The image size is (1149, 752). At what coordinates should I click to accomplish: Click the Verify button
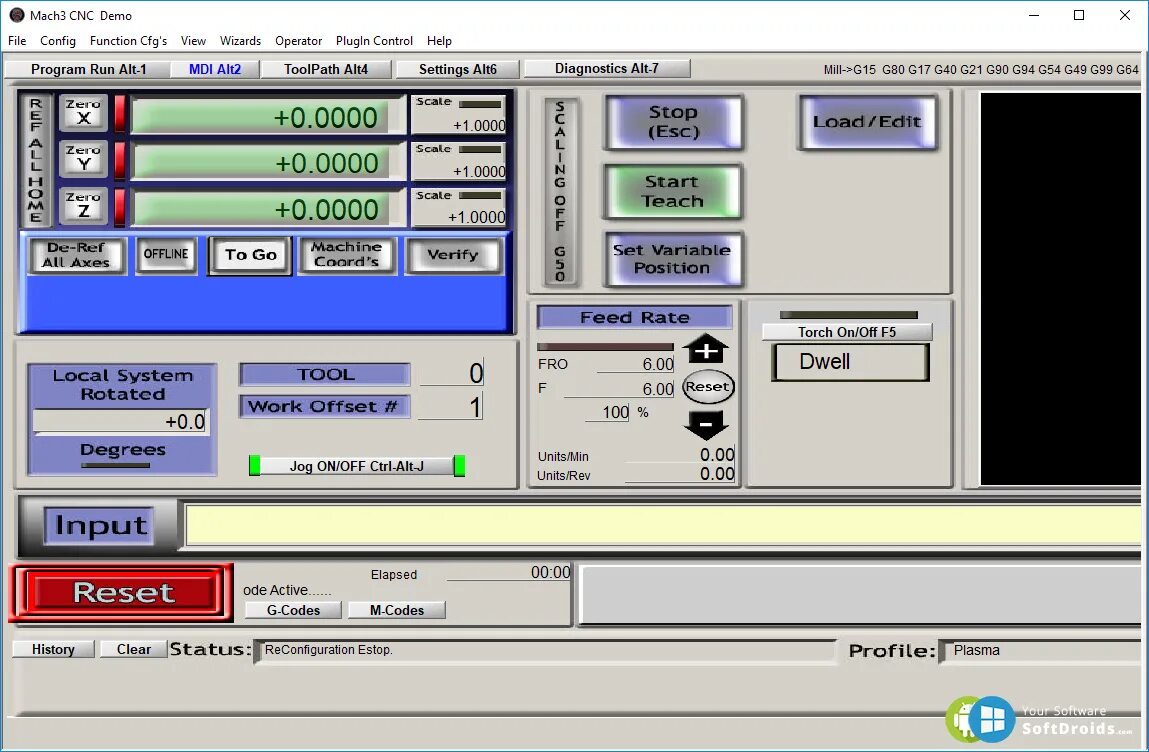pyautogui.click(x=453, y=254)
